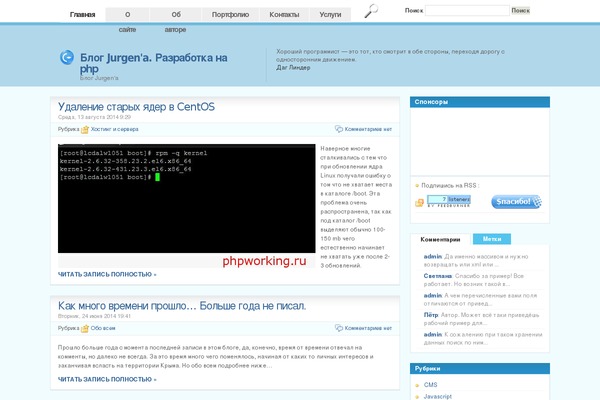Click the comment bubble icon on CentOS post

pos(339,129)
